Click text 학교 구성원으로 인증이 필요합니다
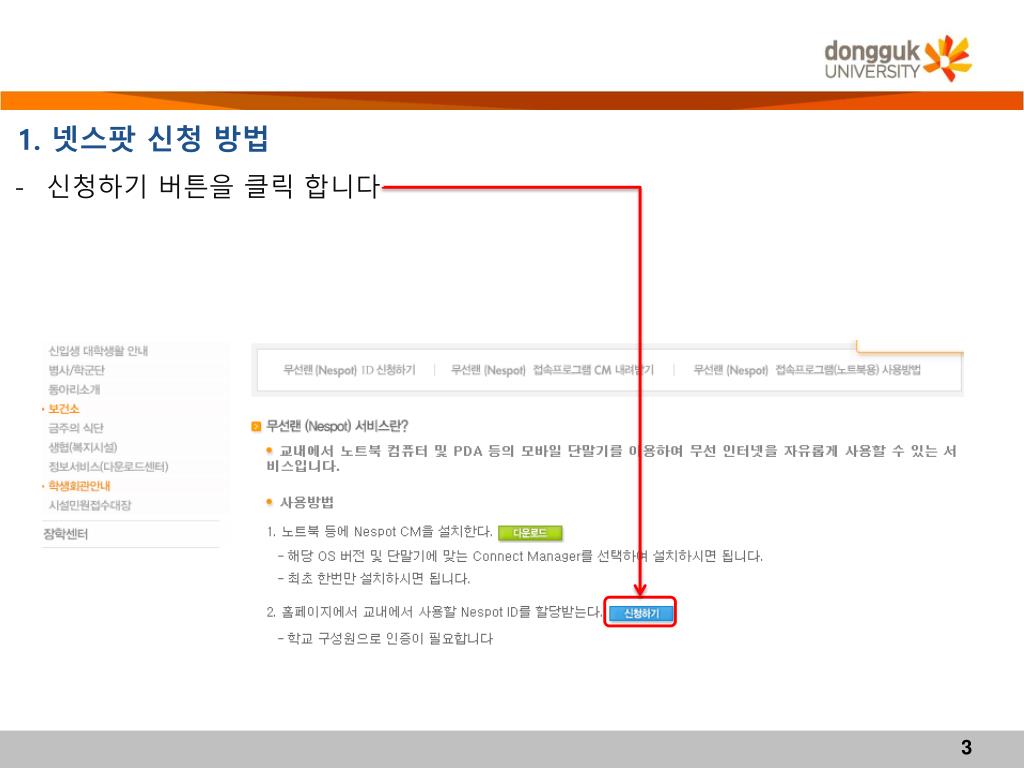Screen dimensions: 1024x768 tap(390, 638)
